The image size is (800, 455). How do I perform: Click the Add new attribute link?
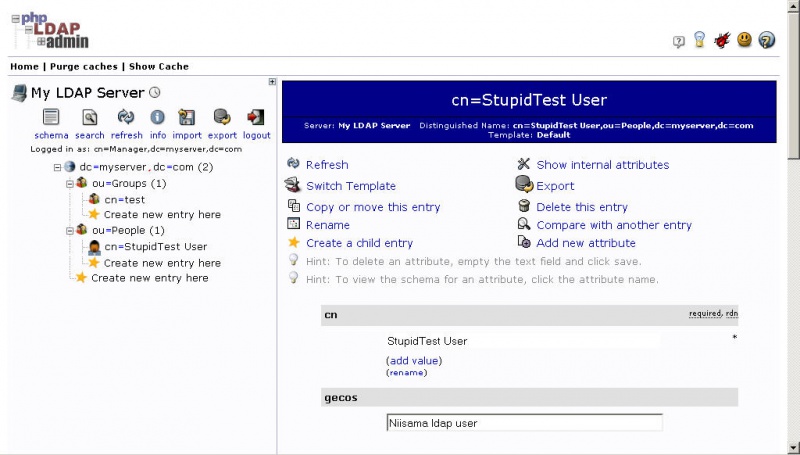[x=586, y=243]
